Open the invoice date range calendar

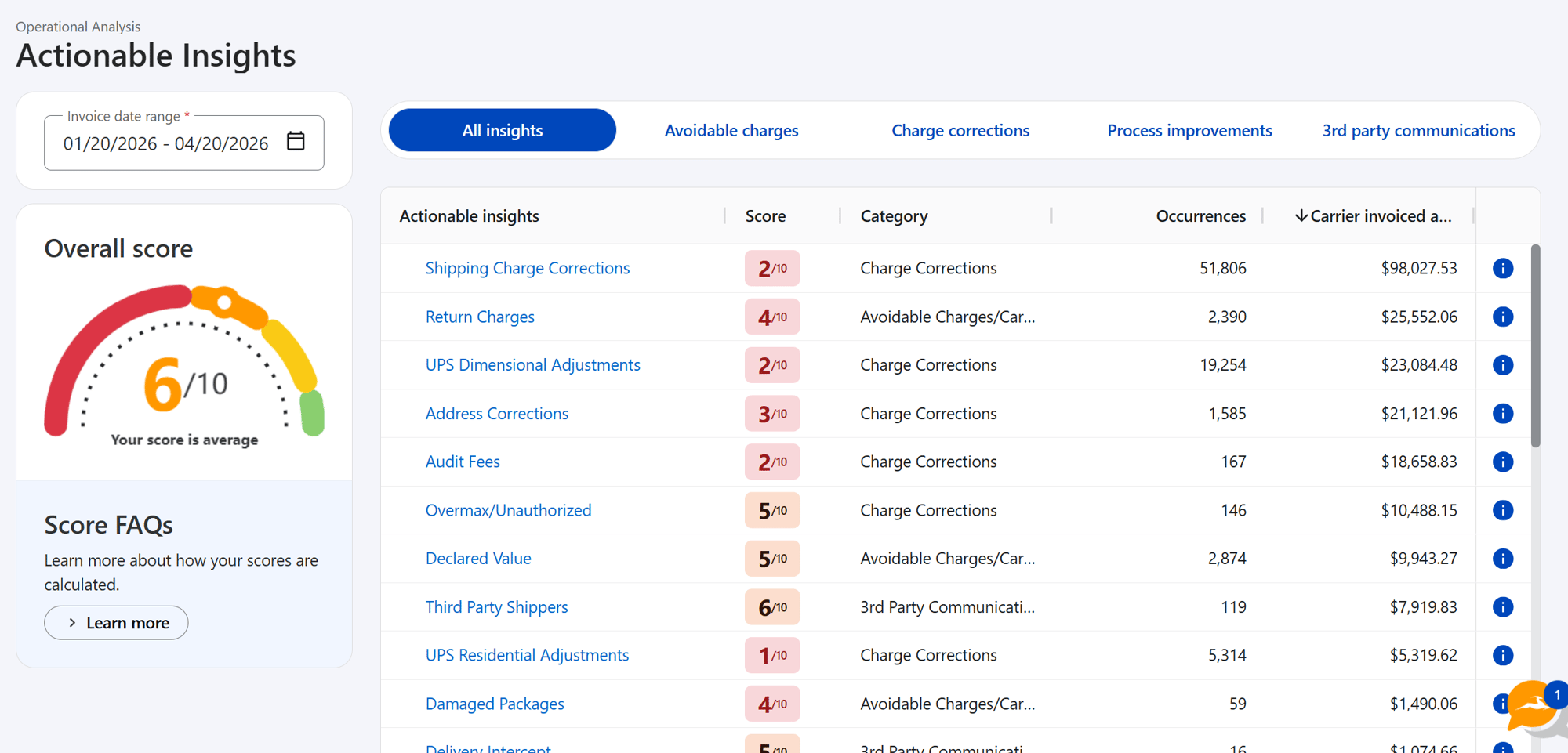click(x=296, y=142)
